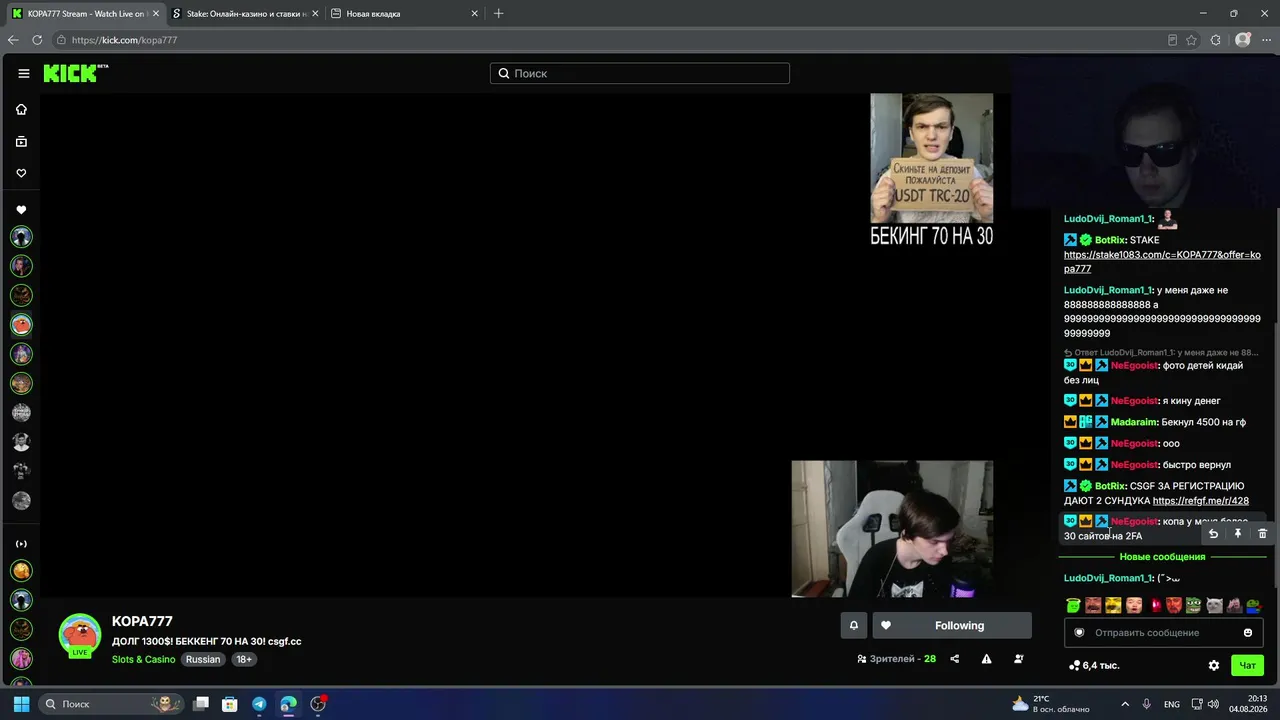Open the sidebar collapse/expand channels icon
This screenshot has height=720, width=1280.
click(x=21, y=544)
